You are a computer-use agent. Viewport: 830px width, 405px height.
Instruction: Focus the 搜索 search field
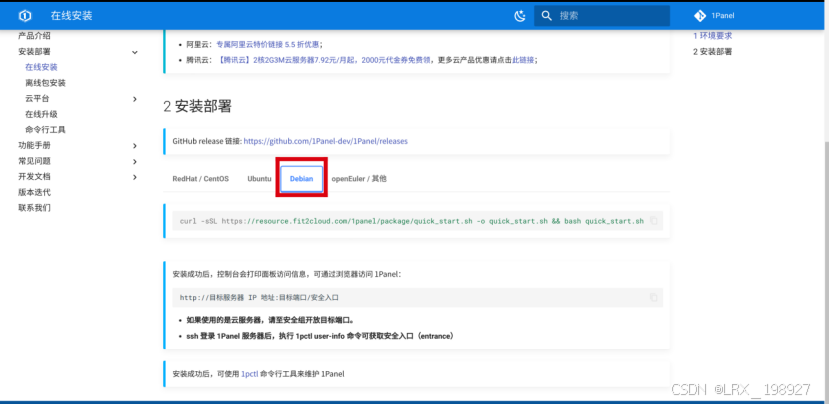(x=602, y=16)
